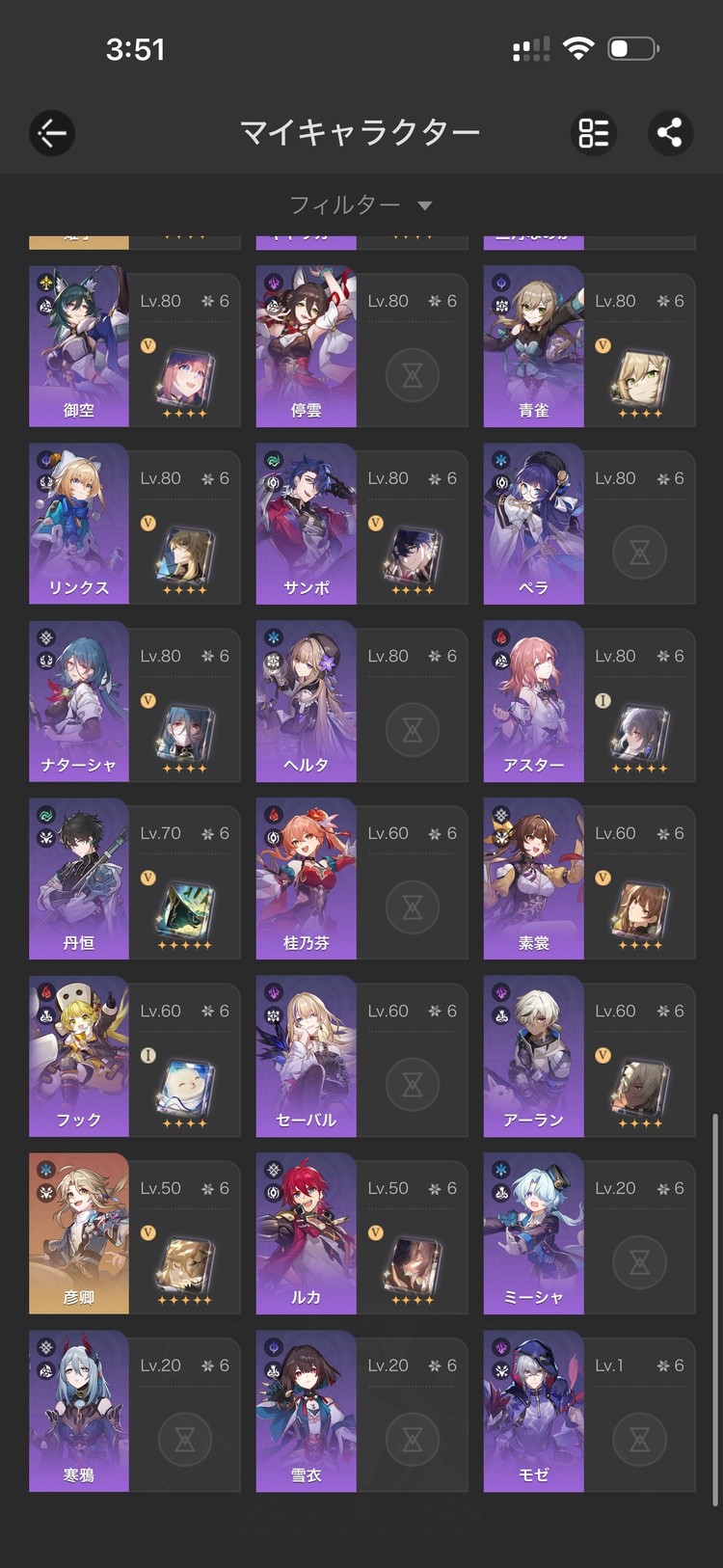The width and height of the screenshot is (723, 1568).
Task: Open 彦卿 five-star character portrait
Action: pos(79,1233)
